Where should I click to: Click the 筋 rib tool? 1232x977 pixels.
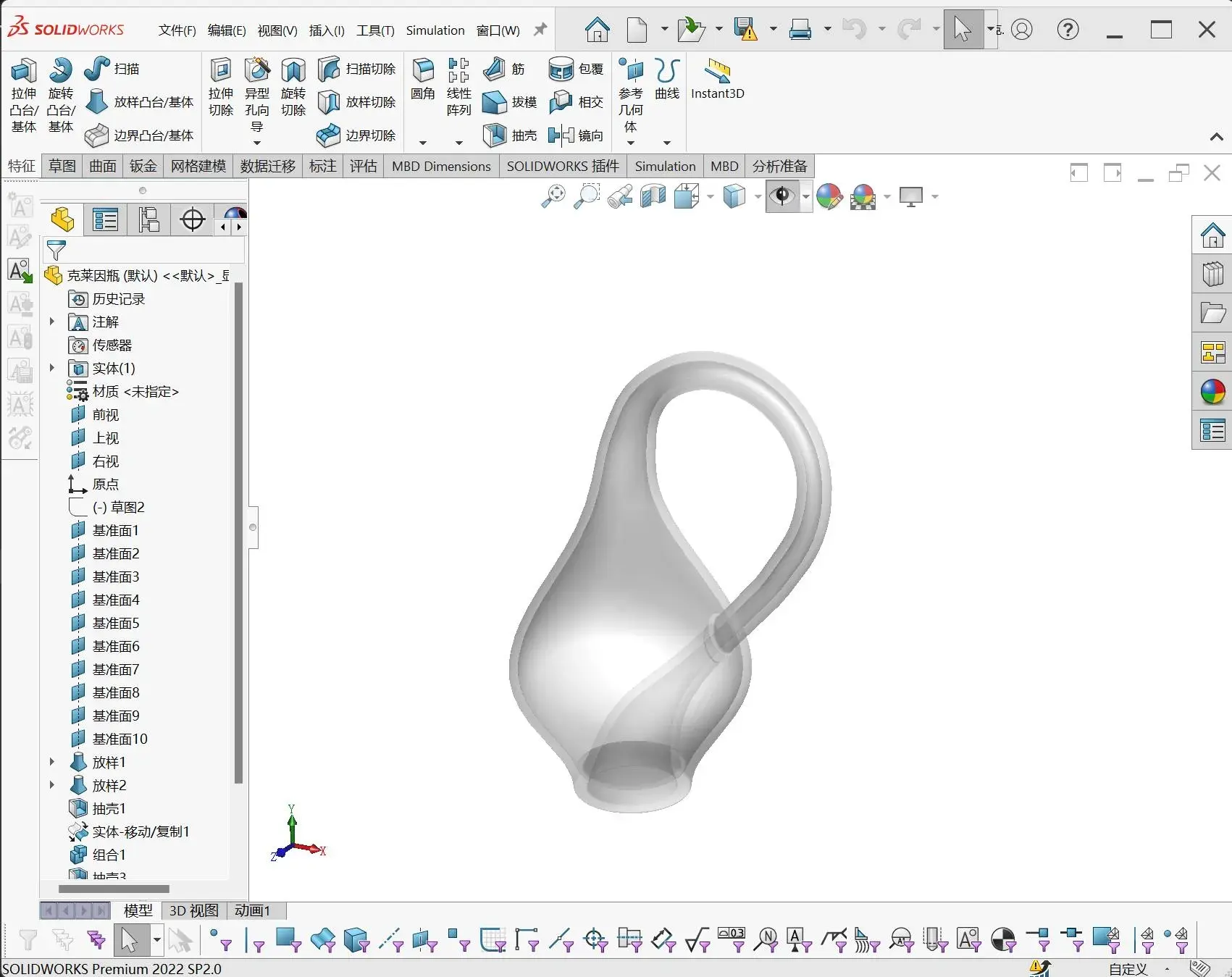point(505,69)
